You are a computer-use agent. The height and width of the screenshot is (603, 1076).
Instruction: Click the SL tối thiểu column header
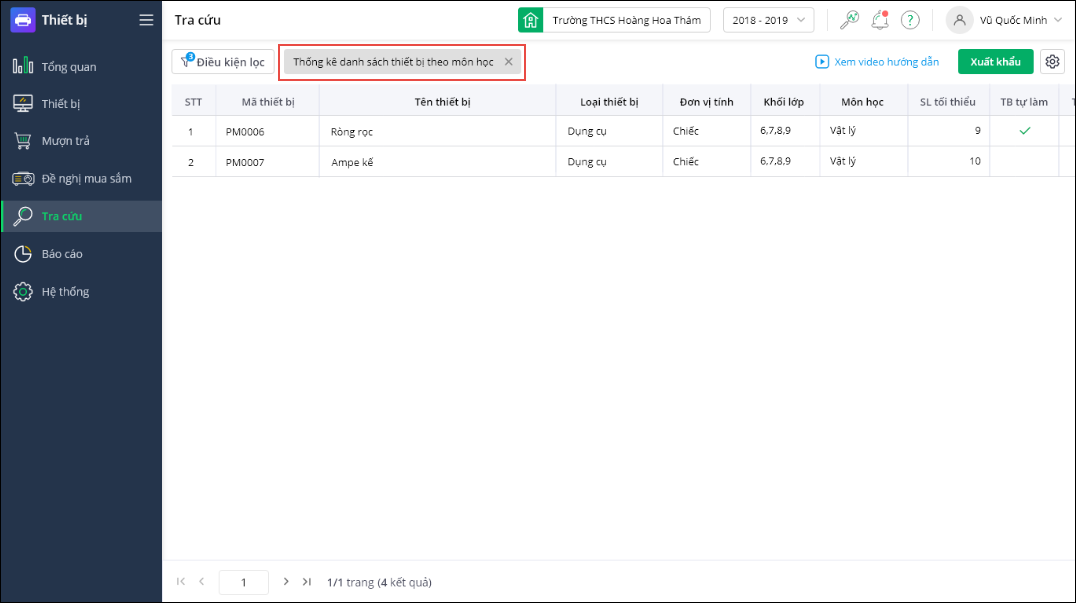[x=948, y=102]
